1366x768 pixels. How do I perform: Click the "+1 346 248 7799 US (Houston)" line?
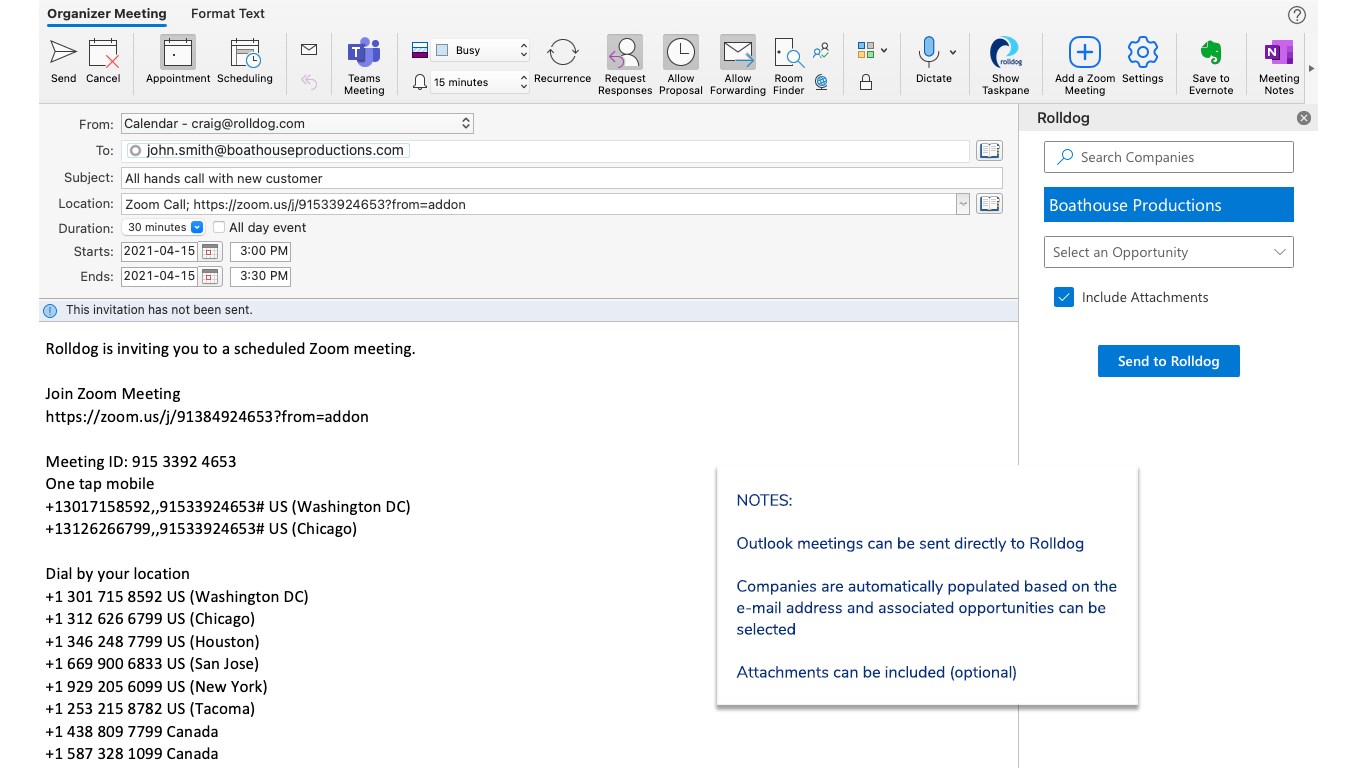(152, 642)
